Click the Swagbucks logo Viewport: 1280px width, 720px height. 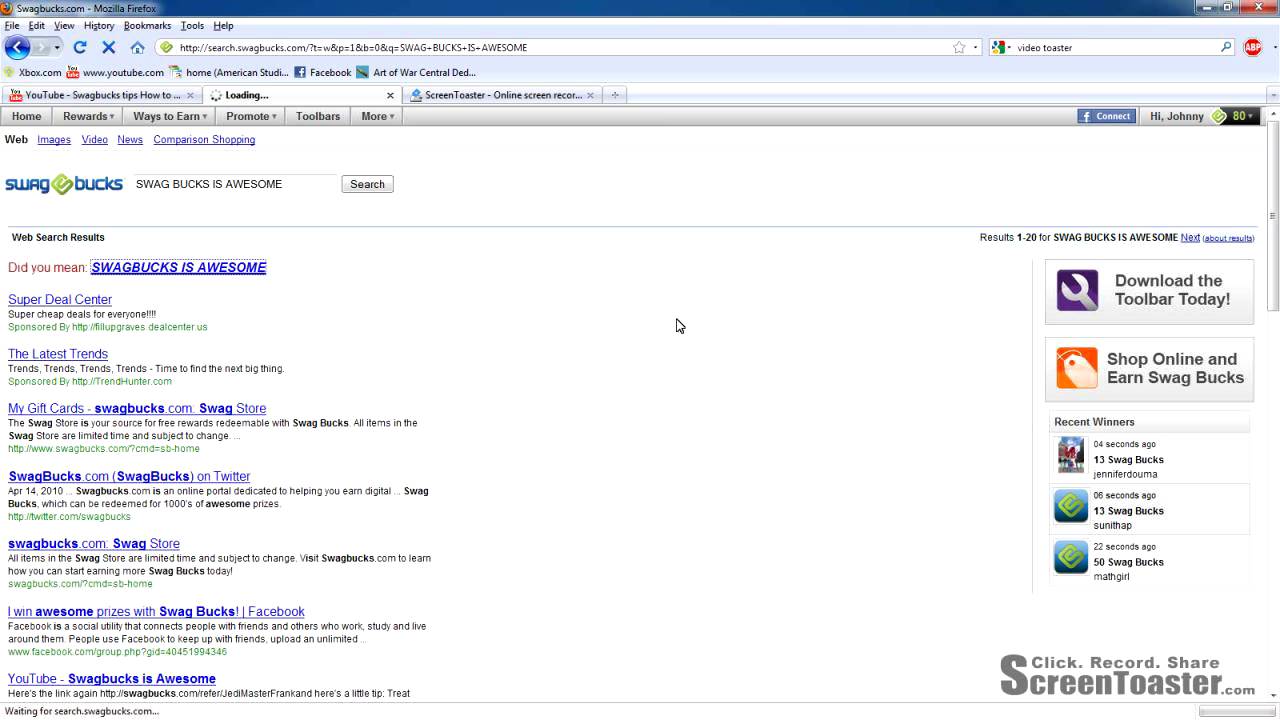click(64, 184)
